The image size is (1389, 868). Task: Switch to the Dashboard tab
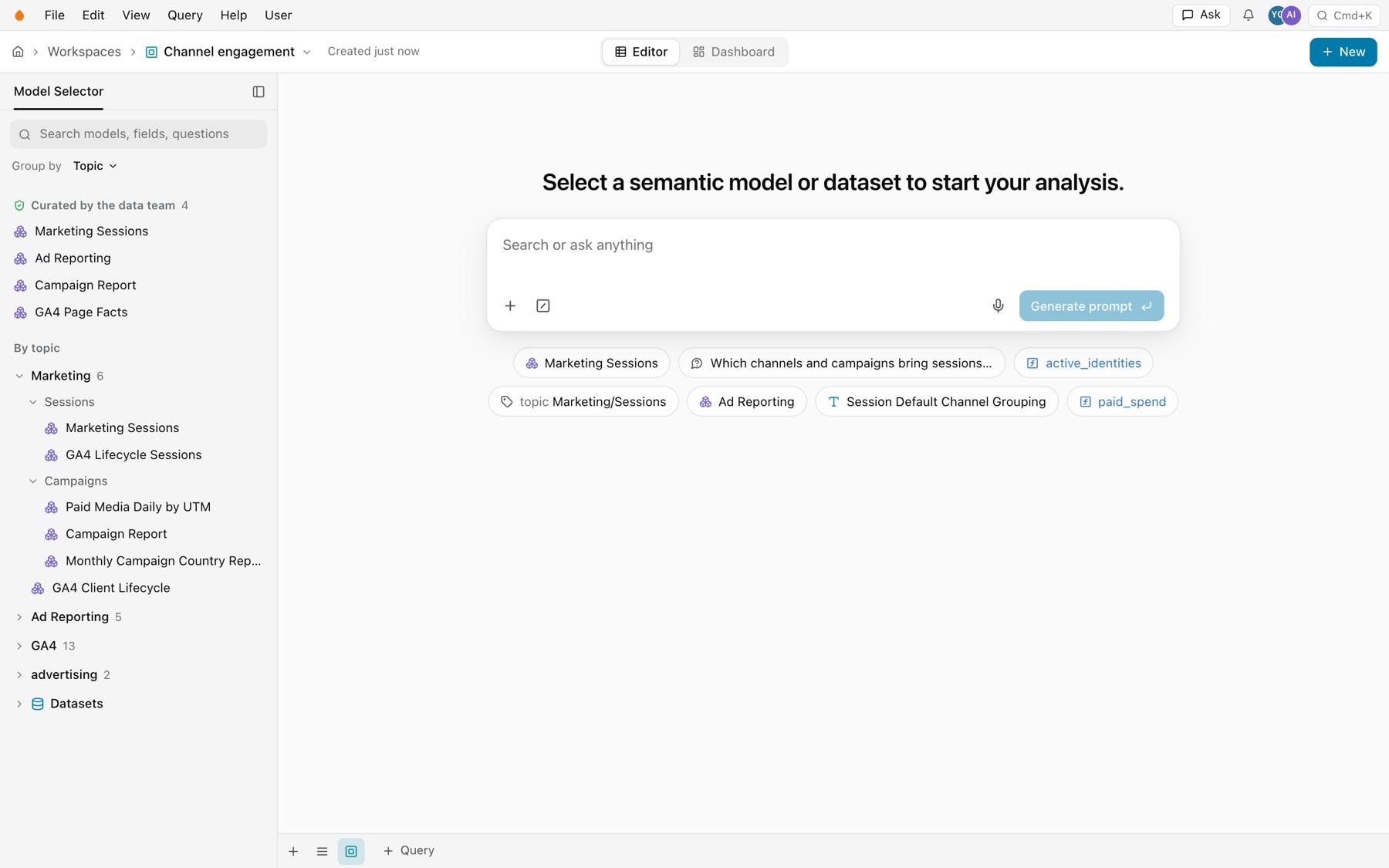(733, 52)
